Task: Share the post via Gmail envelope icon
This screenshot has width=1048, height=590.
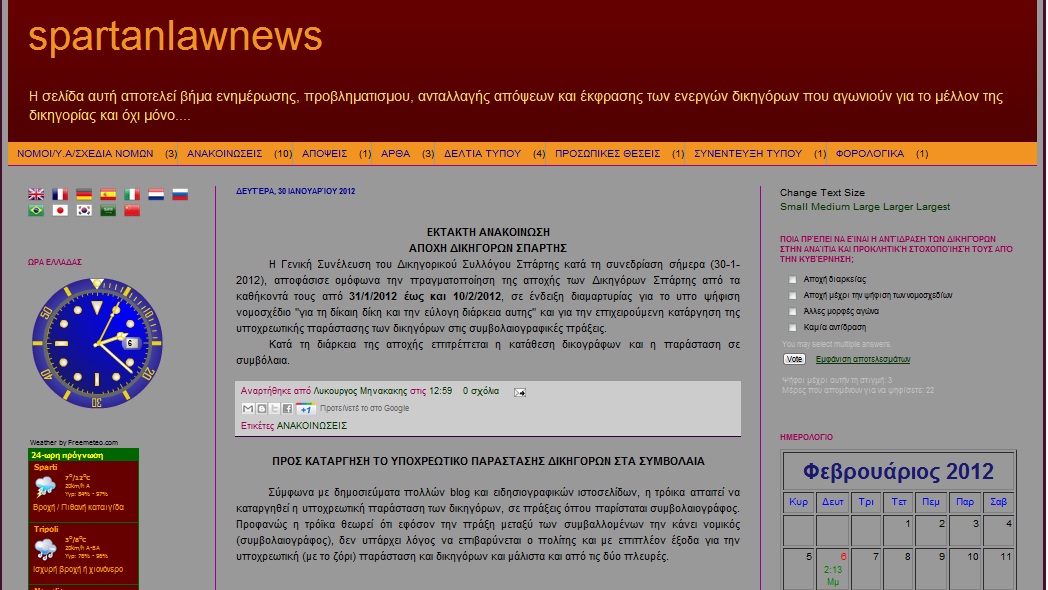Action: point(248,409)
